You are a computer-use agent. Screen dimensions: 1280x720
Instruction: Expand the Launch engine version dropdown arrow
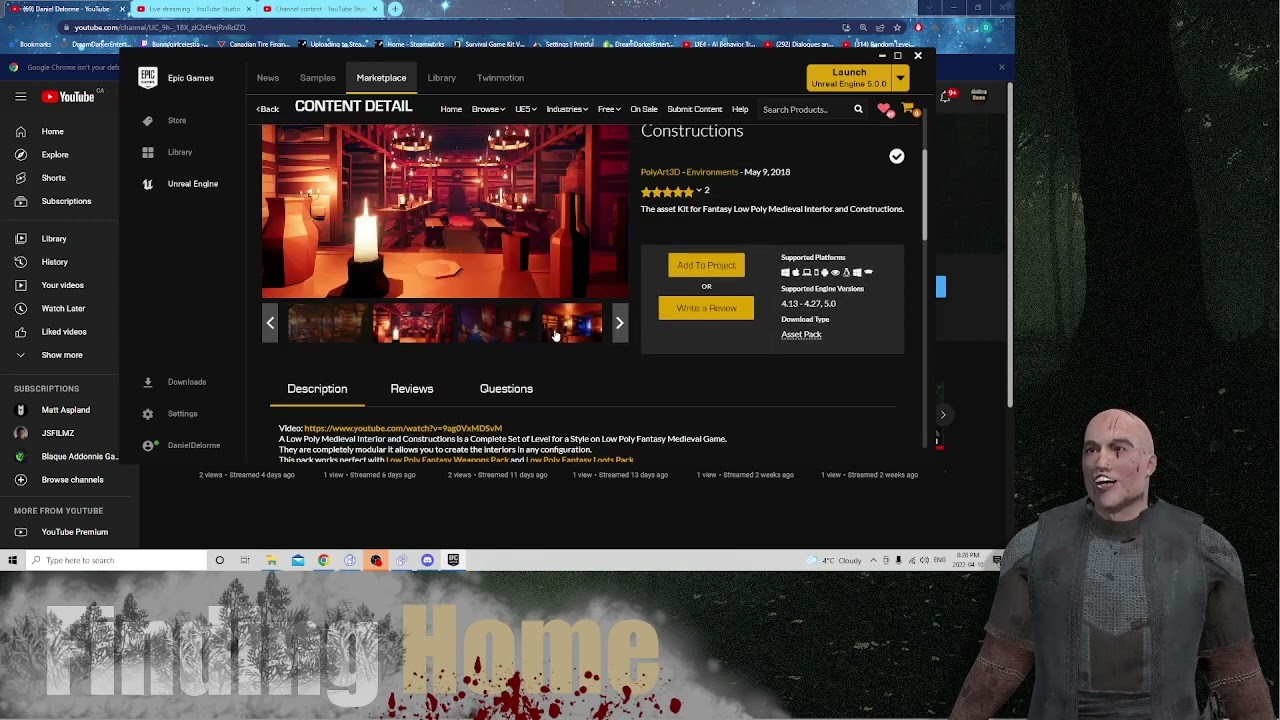(x=900, y=78)
